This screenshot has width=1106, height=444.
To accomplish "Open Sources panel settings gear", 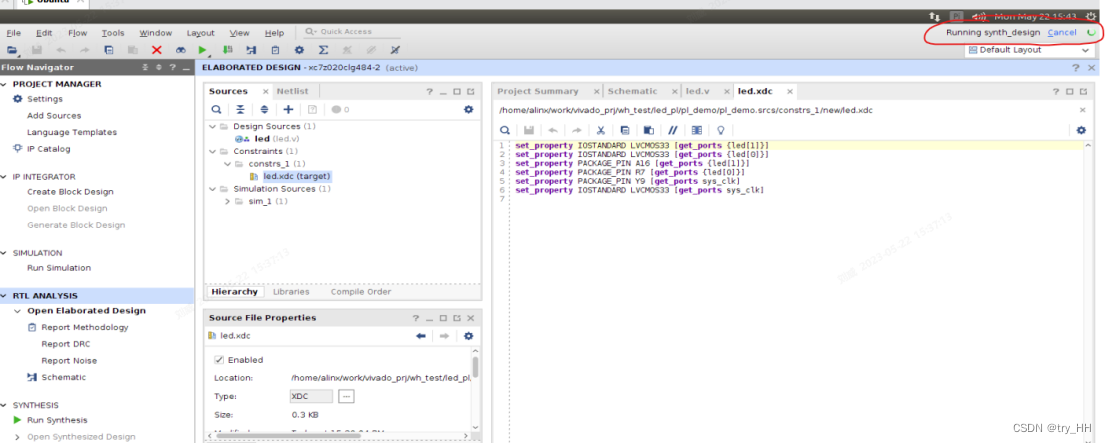I will 468,109.
